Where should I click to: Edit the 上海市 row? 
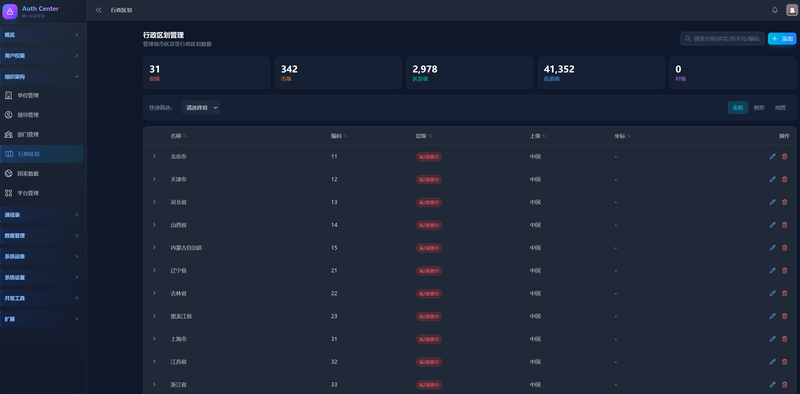(x=772, y=339)
